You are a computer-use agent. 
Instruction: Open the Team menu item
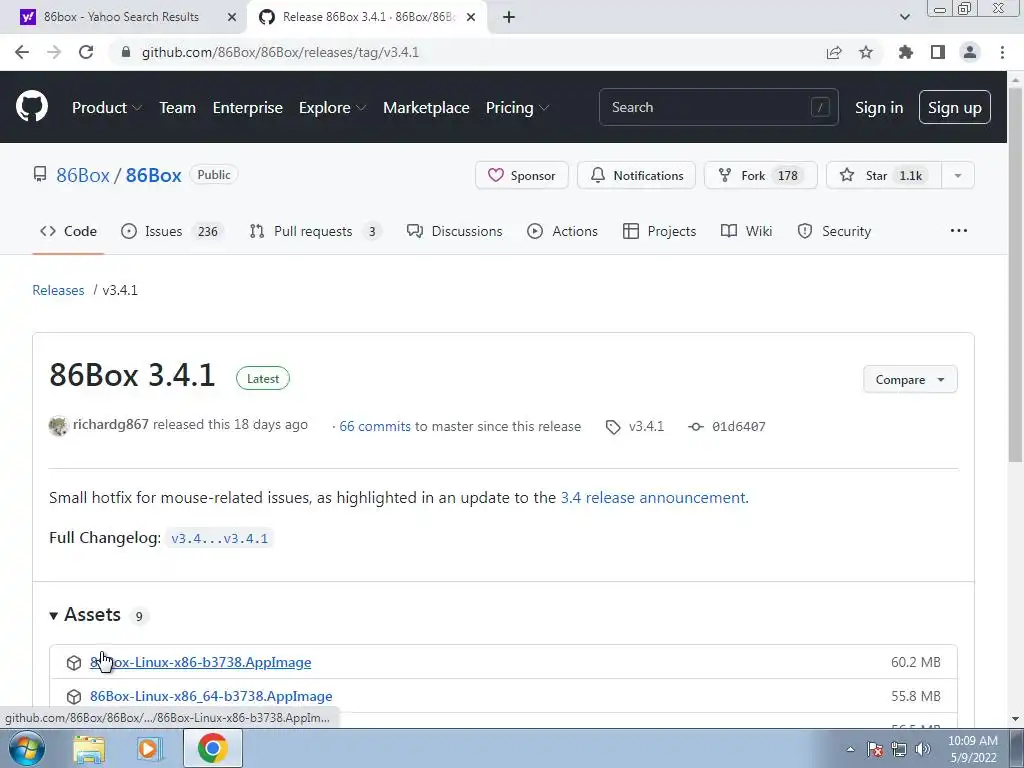(x=178, y=107)
